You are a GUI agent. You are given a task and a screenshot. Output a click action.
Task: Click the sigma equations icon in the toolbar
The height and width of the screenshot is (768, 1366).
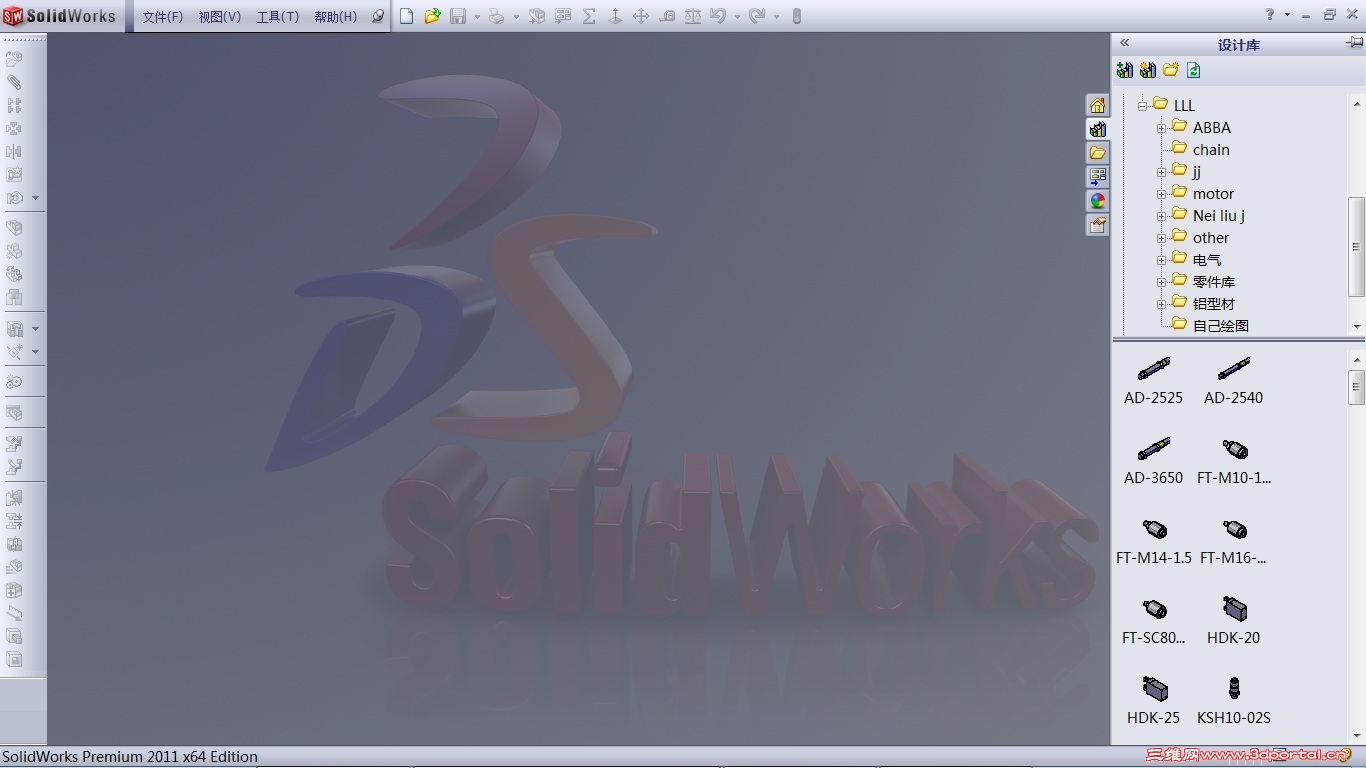click(589, 16)
